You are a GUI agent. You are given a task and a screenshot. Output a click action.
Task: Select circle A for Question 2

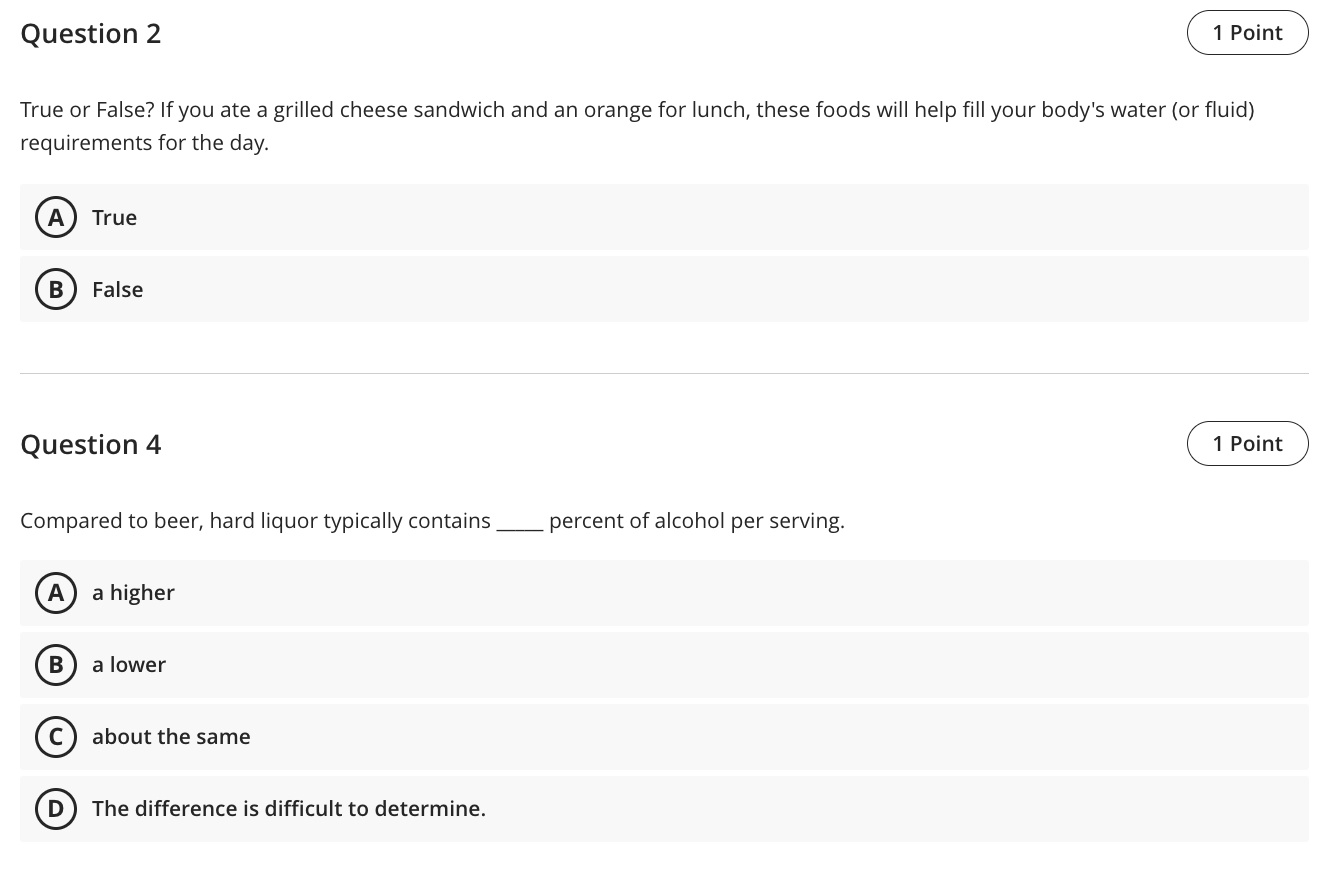pos(56,217)
